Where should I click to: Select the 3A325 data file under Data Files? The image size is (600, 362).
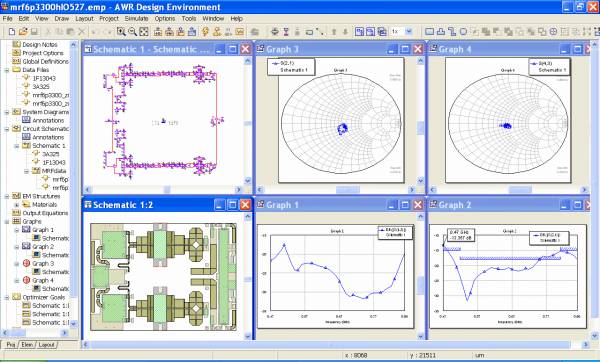pos(41,86)
